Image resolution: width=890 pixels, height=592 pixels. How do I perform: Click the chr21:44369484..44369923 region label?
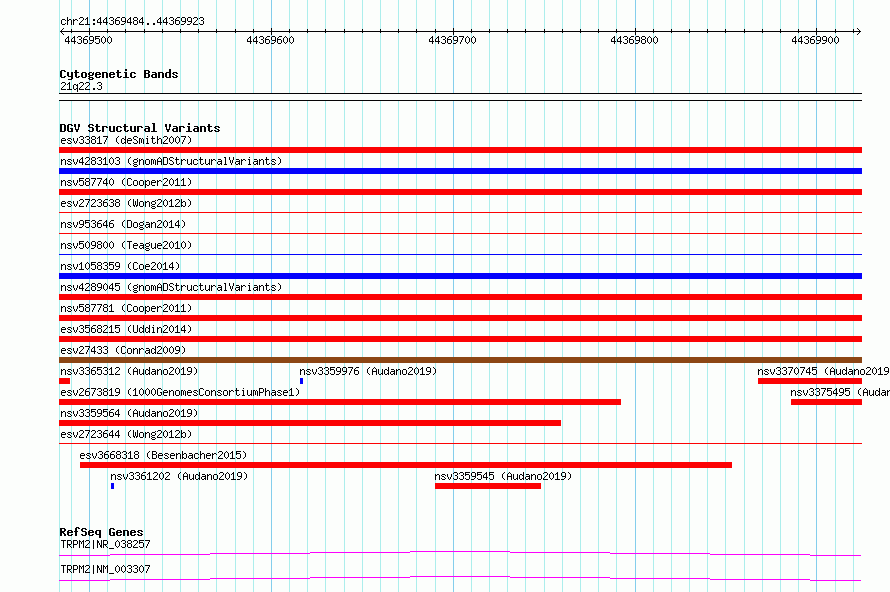click(x=132, y=21)
